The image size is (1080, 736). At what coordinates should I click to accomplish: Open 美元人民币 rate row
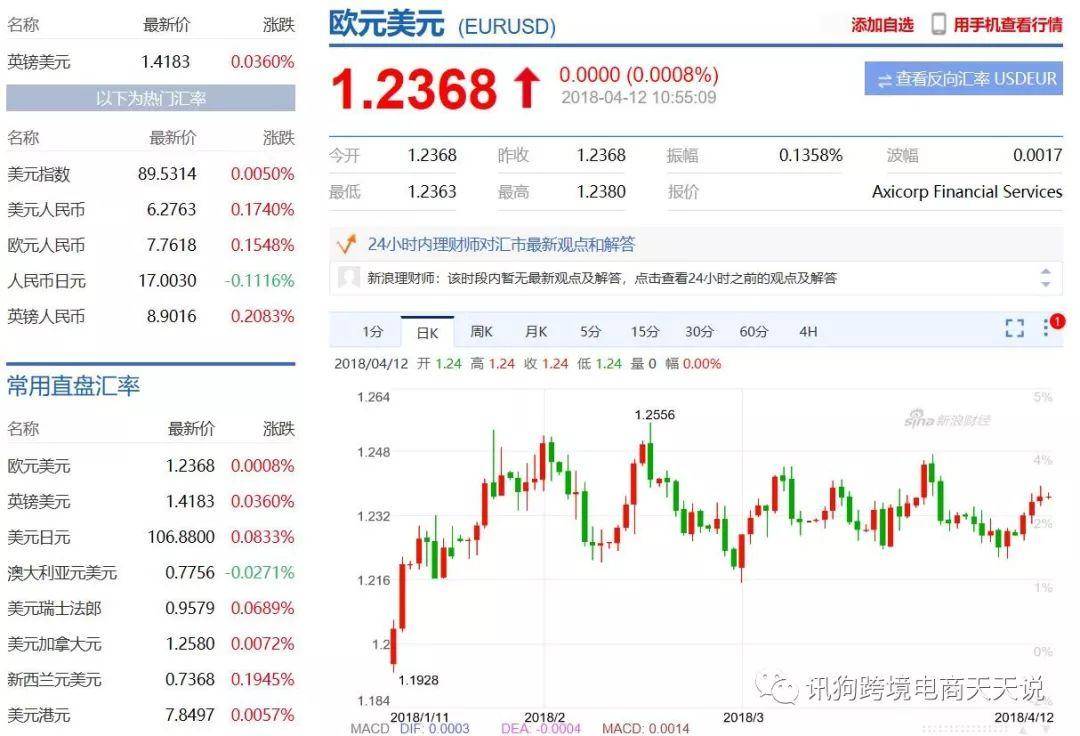click(151, 209)
